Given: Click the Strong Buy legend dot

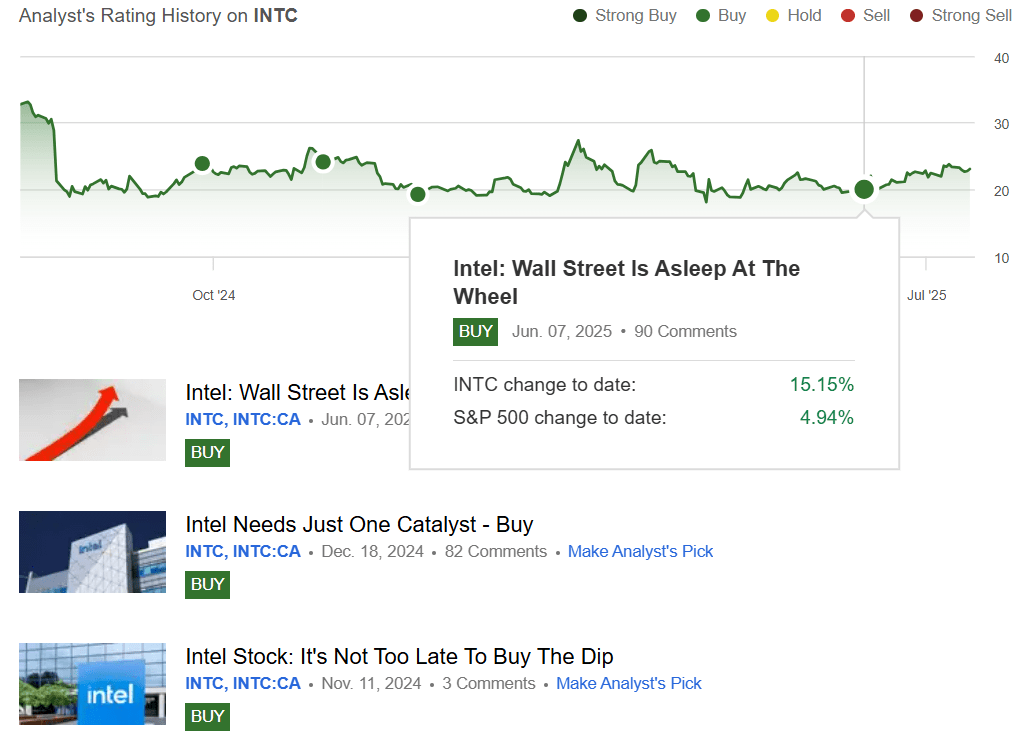Looking at the screenshot, I should pyautogui.click(x=578, y=15).
